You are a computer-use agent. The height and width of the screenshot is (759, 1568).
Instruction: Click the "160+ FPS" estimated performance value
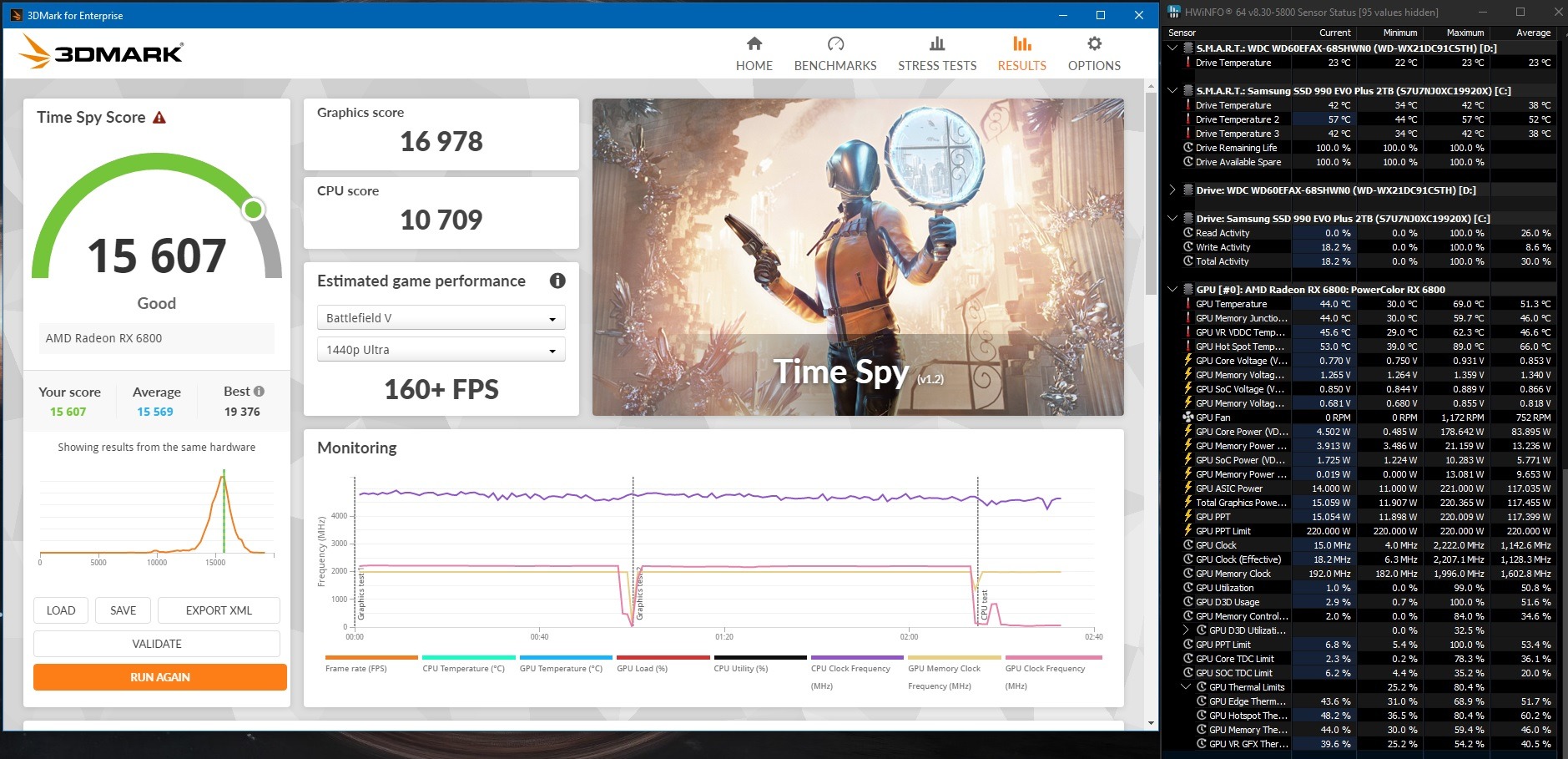click(x=441, y=389)
